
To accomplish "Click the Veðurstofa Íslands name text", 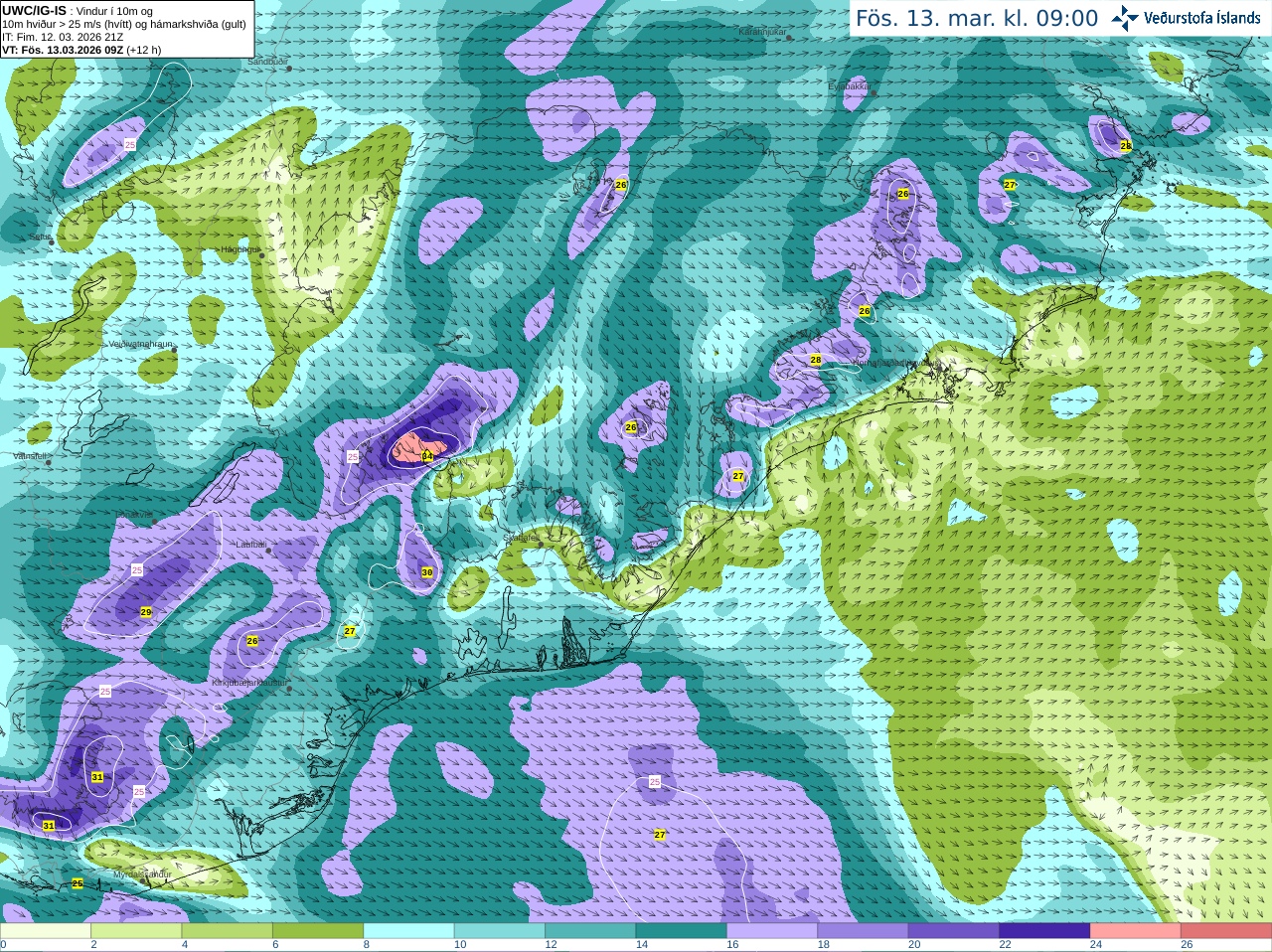I will [x=1202, y=18].
